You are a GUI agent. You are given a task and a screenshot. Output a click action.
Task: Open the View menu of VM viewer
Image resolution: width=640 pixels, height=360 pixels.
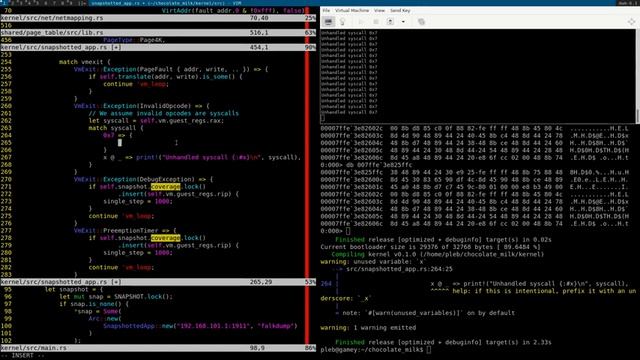pyautogui.click(x=380, y=10)
